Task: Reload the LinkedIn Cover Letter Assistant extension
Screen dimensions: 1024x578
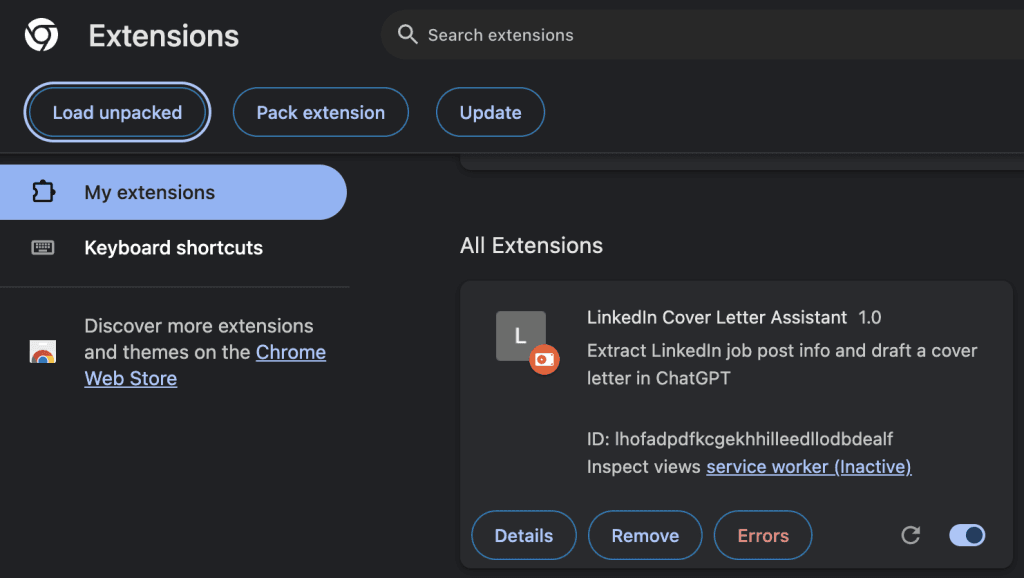Action: (x=910, y=535)
